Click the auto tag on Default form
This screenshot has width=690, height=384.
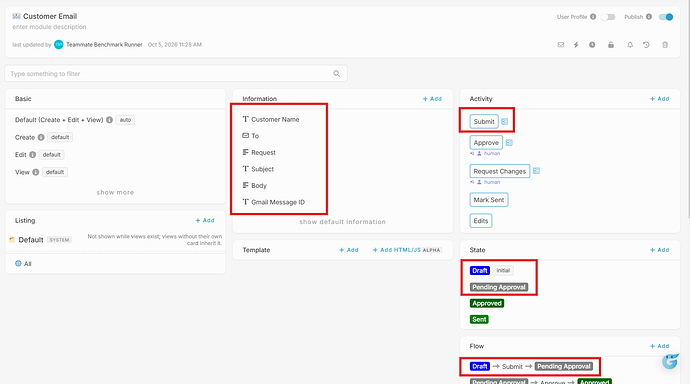[125, 120]
